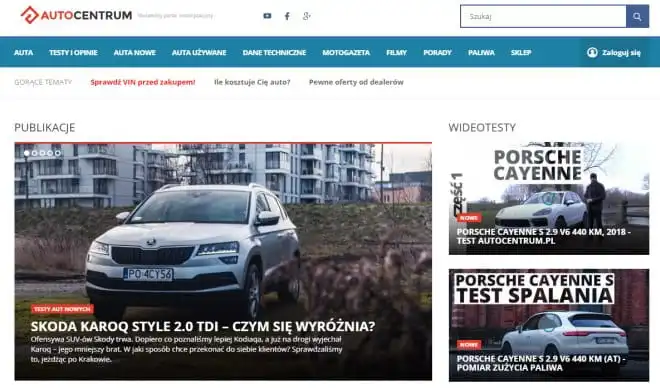Click the TESTY AUT NOWYCH category tag
660x389 pixels.
(62, 309)
